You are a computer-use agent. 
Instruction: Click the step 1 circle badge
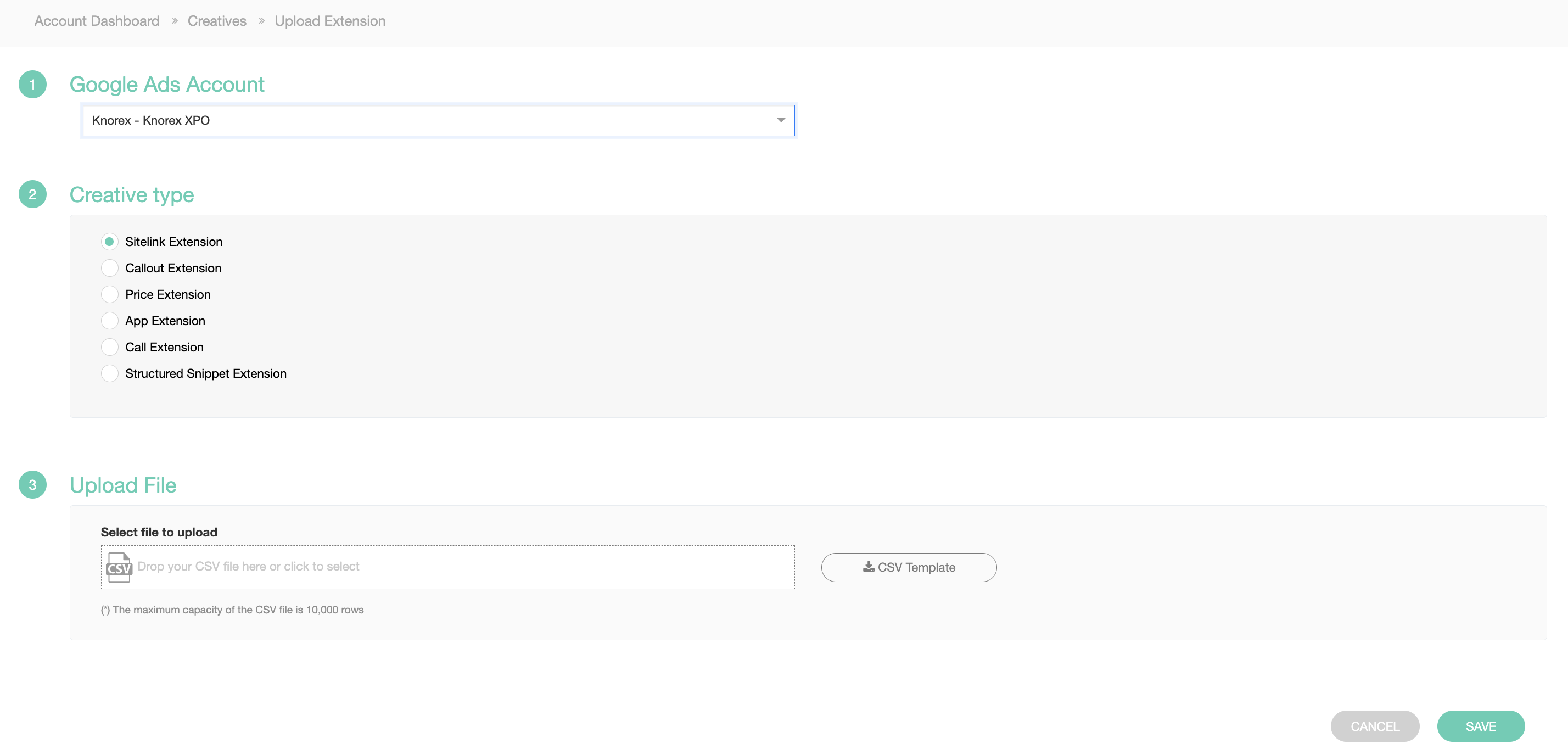click(x=32, y=84)
